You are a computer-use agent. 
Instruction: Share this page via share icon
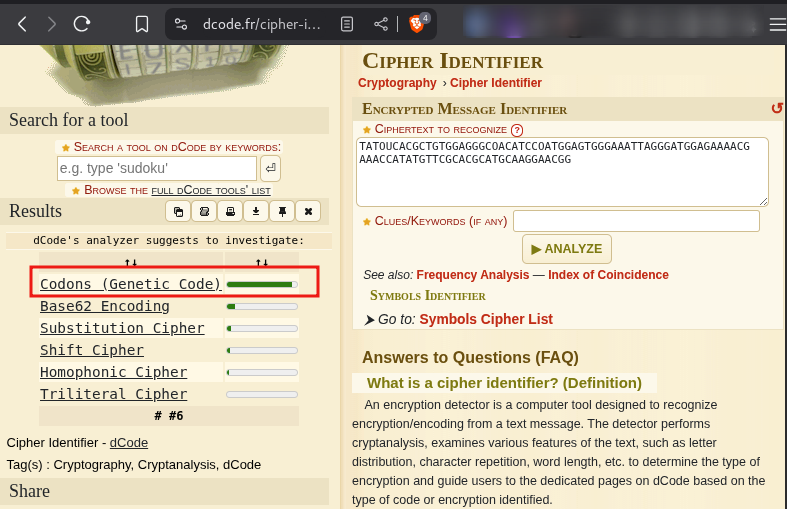pyautogui.click(x=381, y=24)
